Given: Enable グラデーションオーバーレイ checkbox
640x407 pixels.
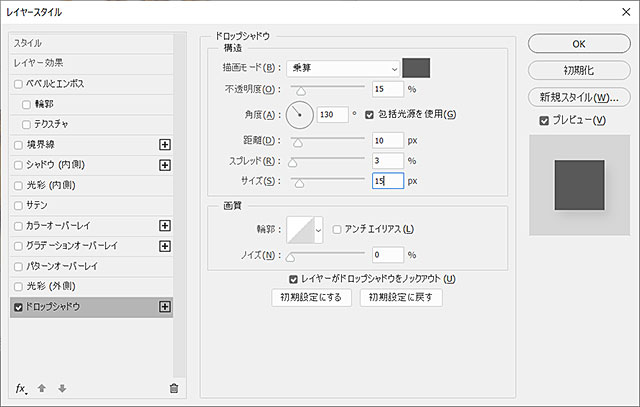Looking at the screenshot, I should (x=18, y=246).
